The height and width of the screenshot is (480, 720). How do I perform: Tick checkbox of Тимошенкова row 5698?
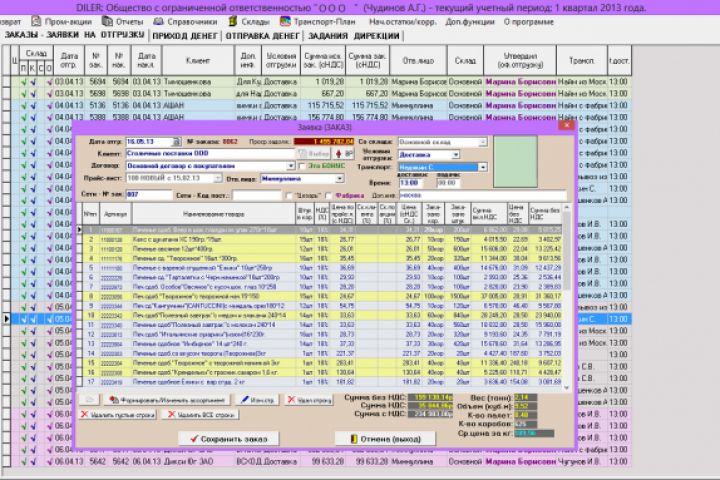pyautogui.click(x=6, y=94)
